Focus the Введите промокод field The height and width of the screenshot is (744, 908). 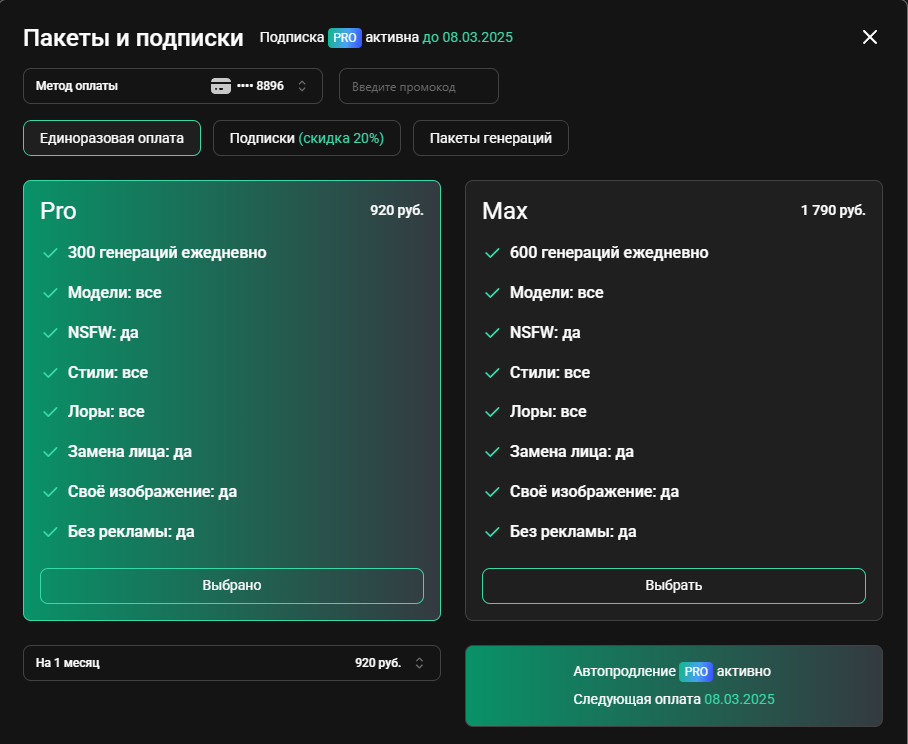419,86
